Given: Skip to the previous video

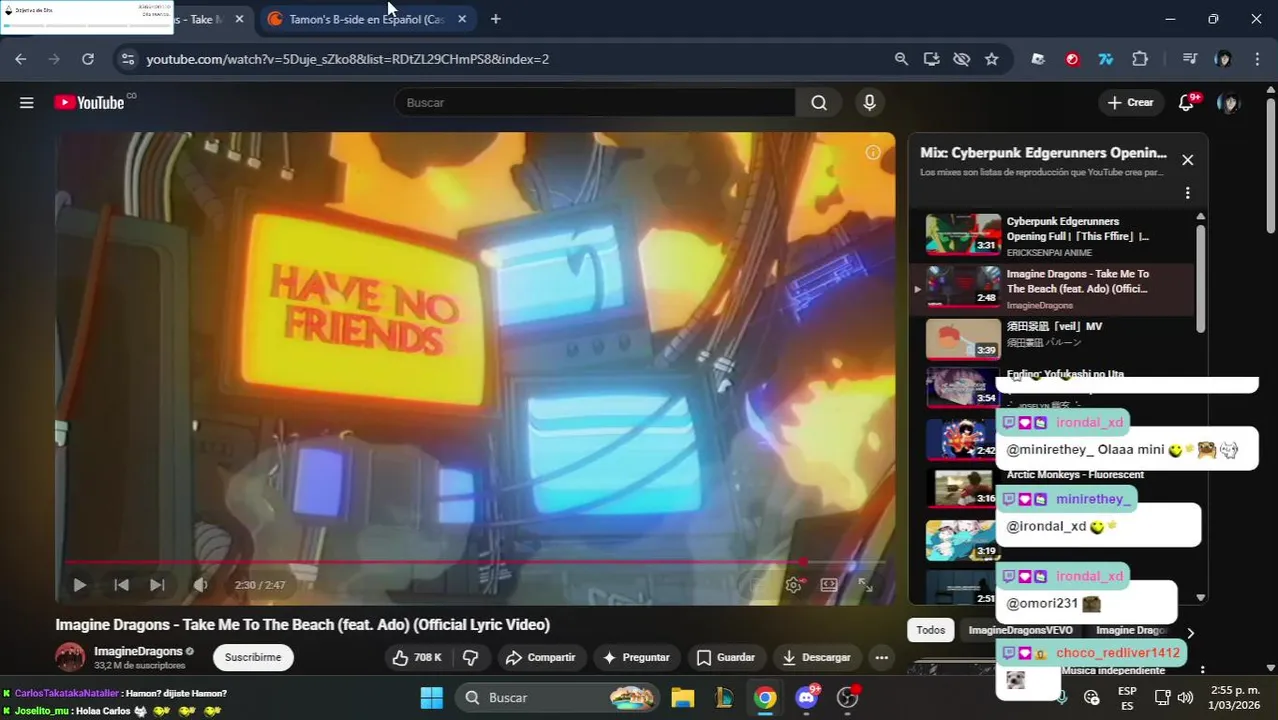Looking at the screenshot, I should pyautogui.click(x=121, y=585).
